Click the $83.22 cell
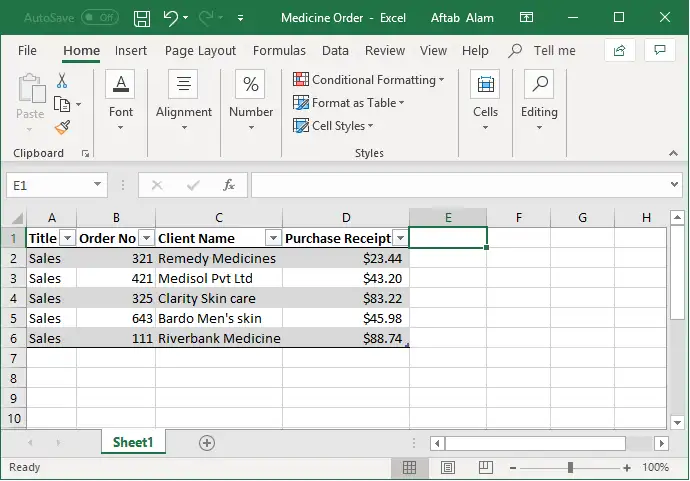Image resolution: width=690 pixels, height=481 pixels. (346, 298)
